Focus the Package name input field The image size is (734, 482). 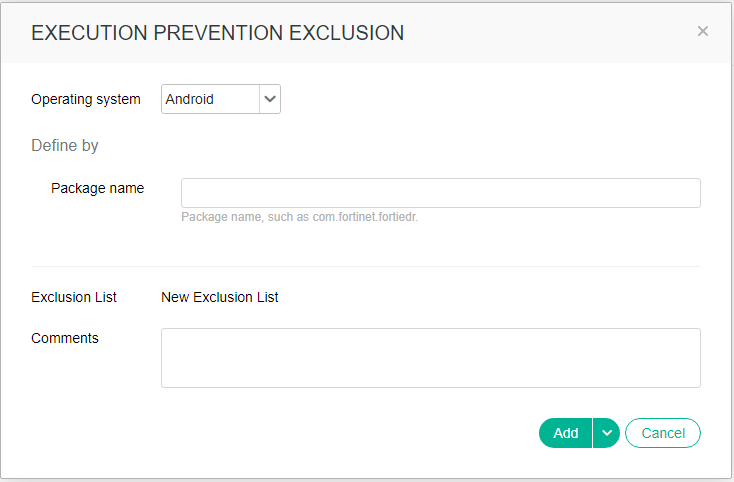440,193
